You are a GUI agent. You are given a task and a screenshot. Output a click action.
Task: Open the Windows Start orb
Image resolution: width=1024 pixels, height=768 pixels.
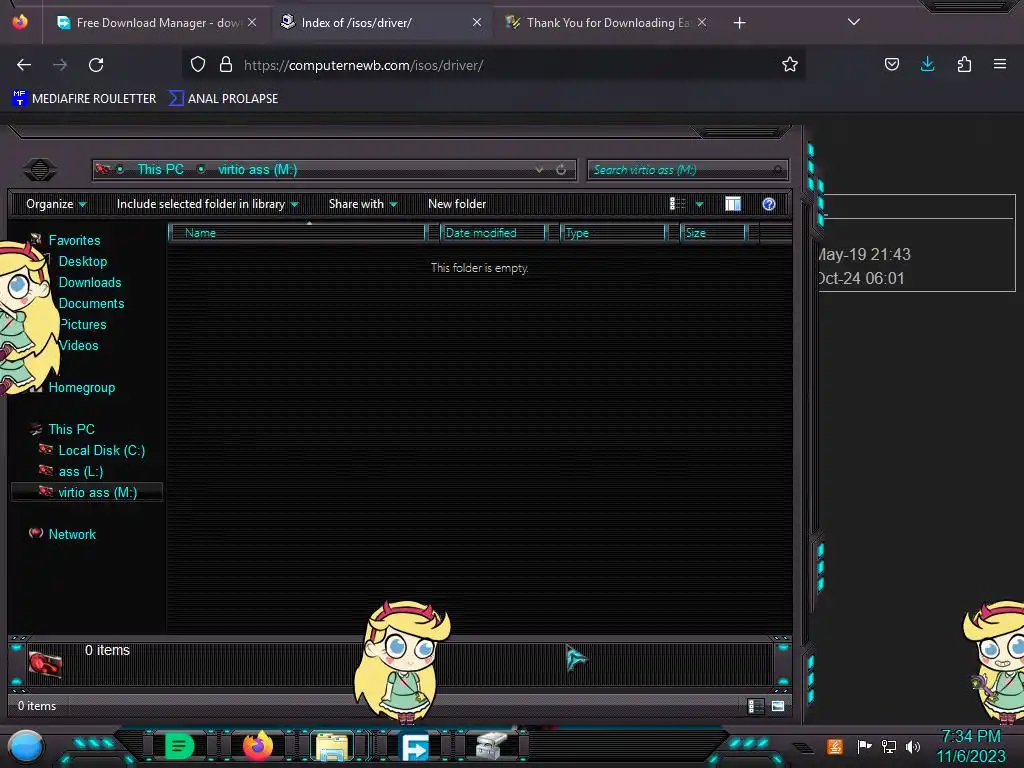[x=26, y=748]
